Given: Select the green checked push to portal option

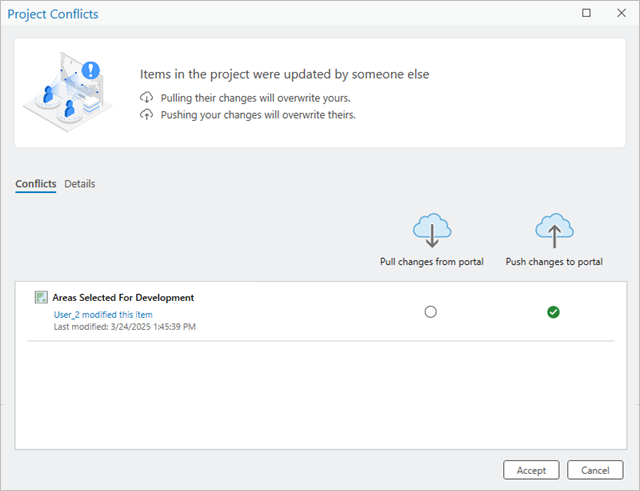Looking at the screenshot, I should (x=553, y=312).
